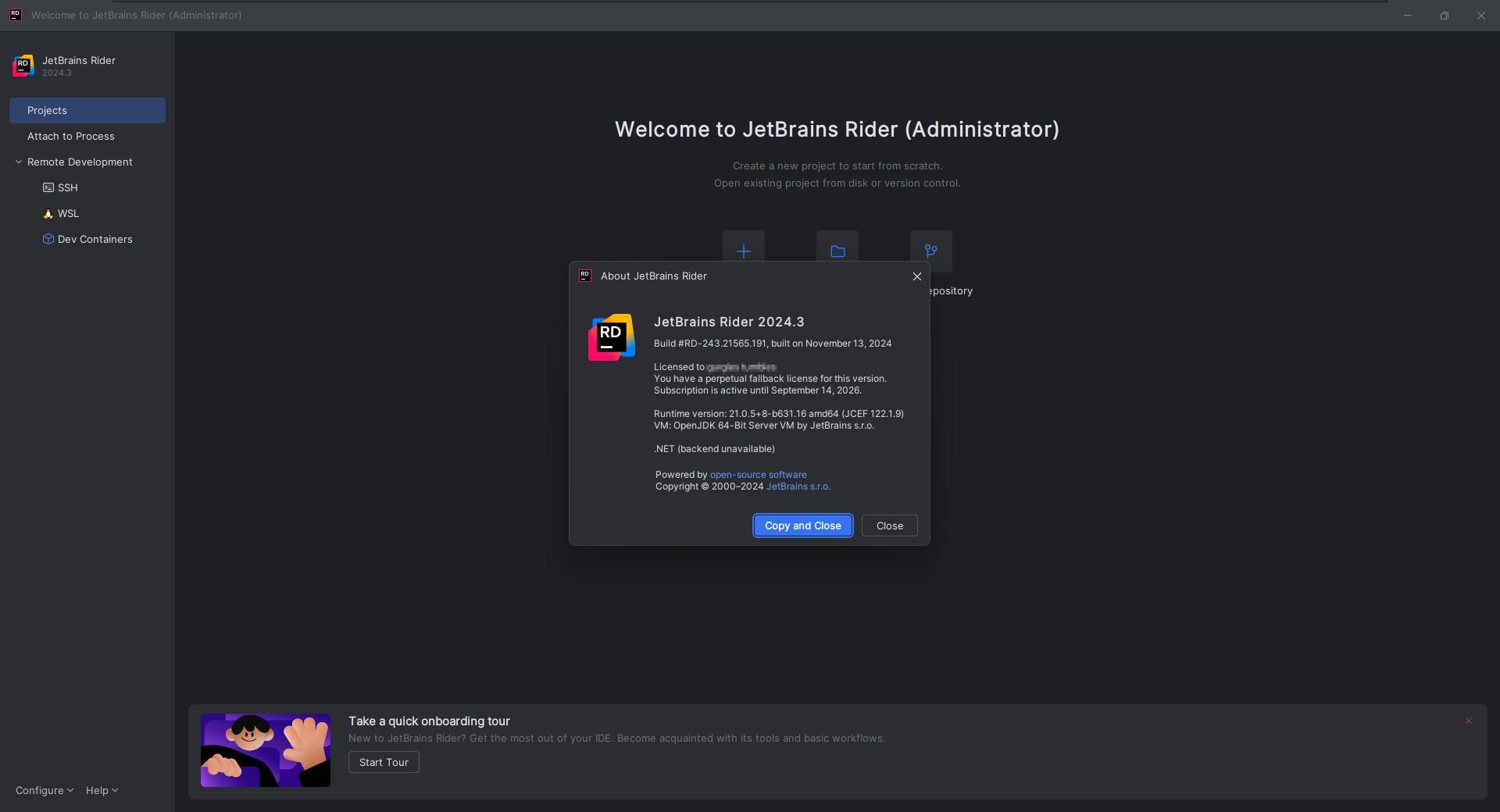Click the JetBrains Rider logo in sidebar
The width and height of the screenshot is (1500, 812).
23,66
